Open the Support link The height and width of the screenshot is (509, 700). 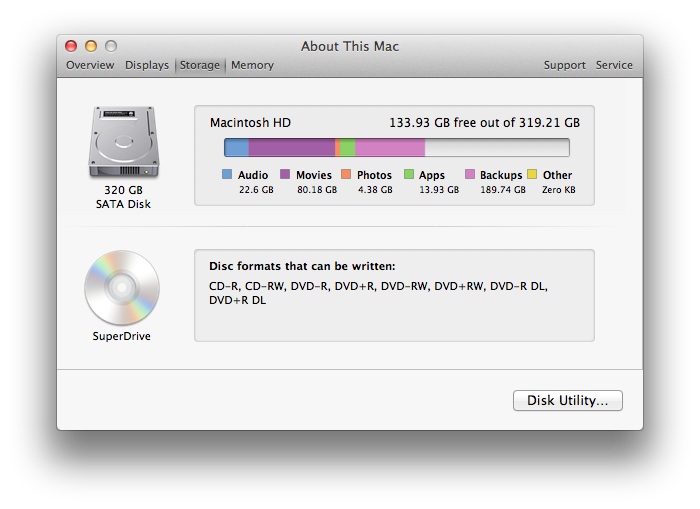coord(564,65)
